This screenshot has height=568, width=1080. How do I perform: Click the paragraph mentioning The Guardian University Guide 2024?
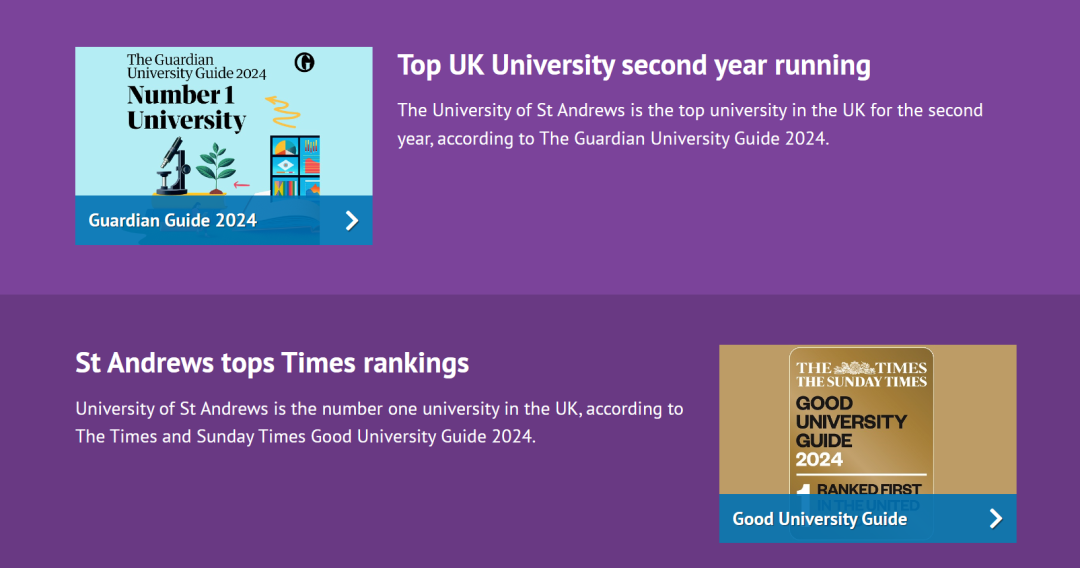point(690,124)
